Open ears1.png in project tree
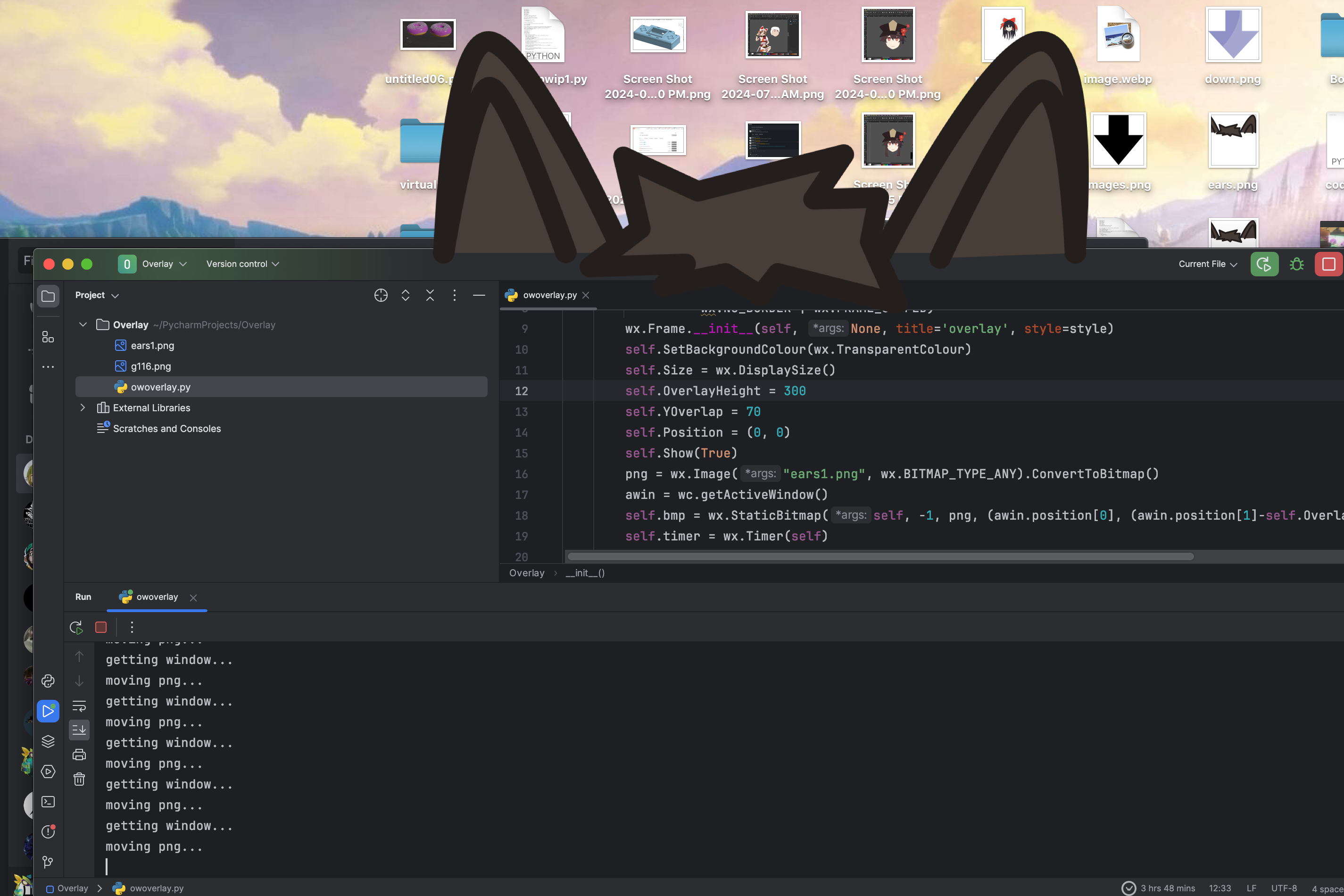1344x896 pixels. tap(152, 346)
